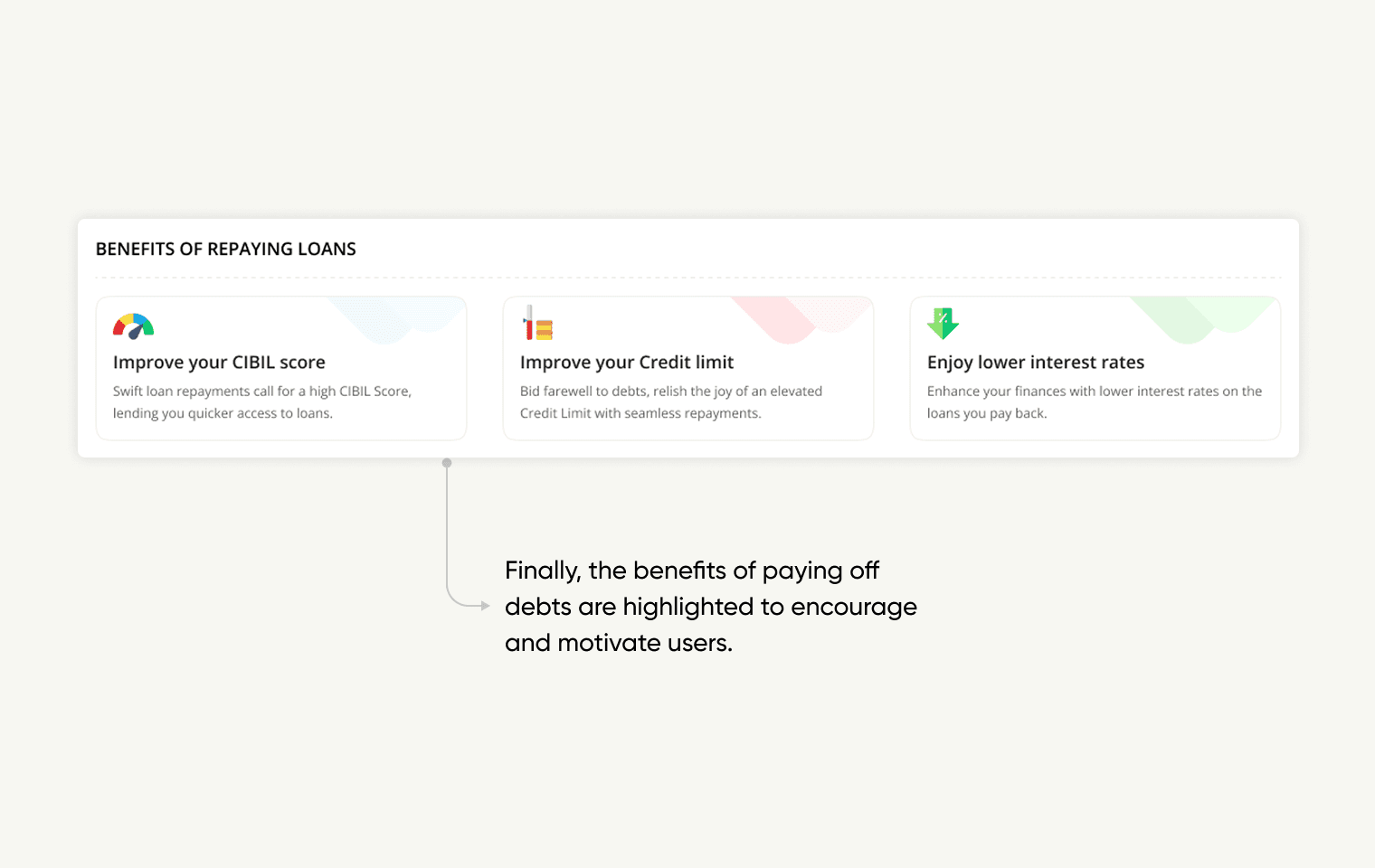Click the green down-arrow interest icon
This screenshot has width=1375, height=868.
[943, 323]
